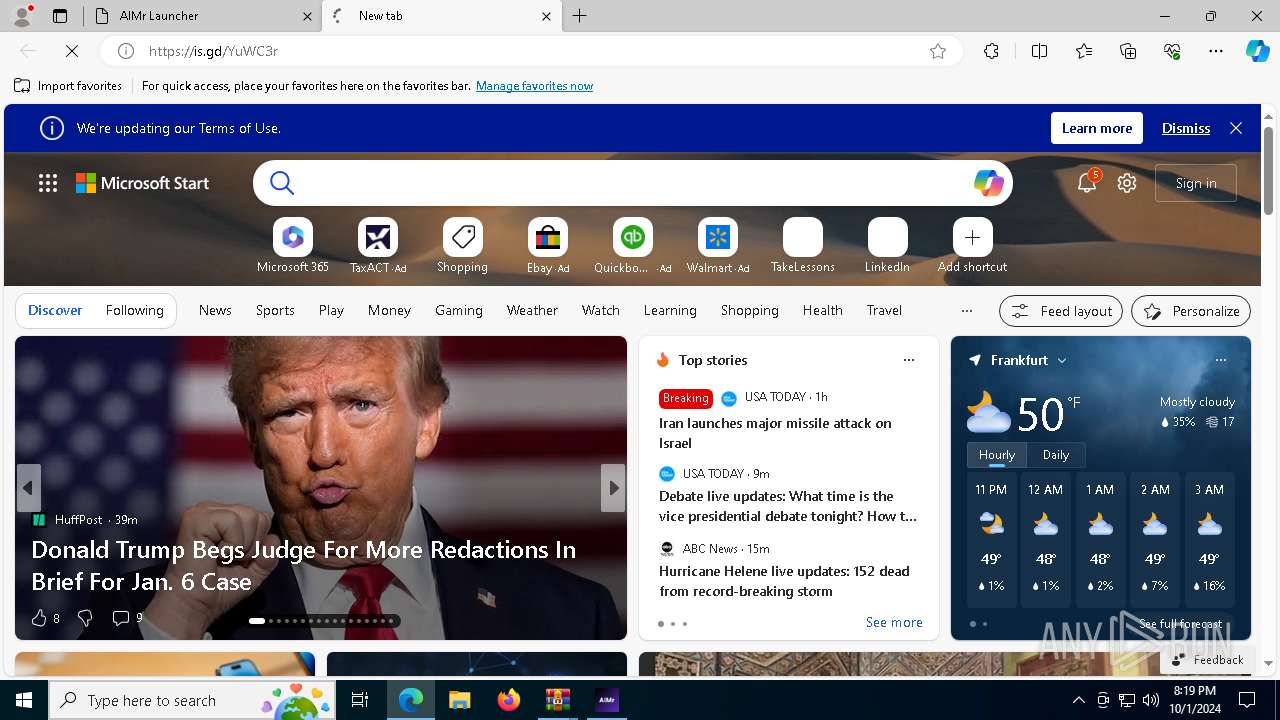Open the News category

click(215, 311)
